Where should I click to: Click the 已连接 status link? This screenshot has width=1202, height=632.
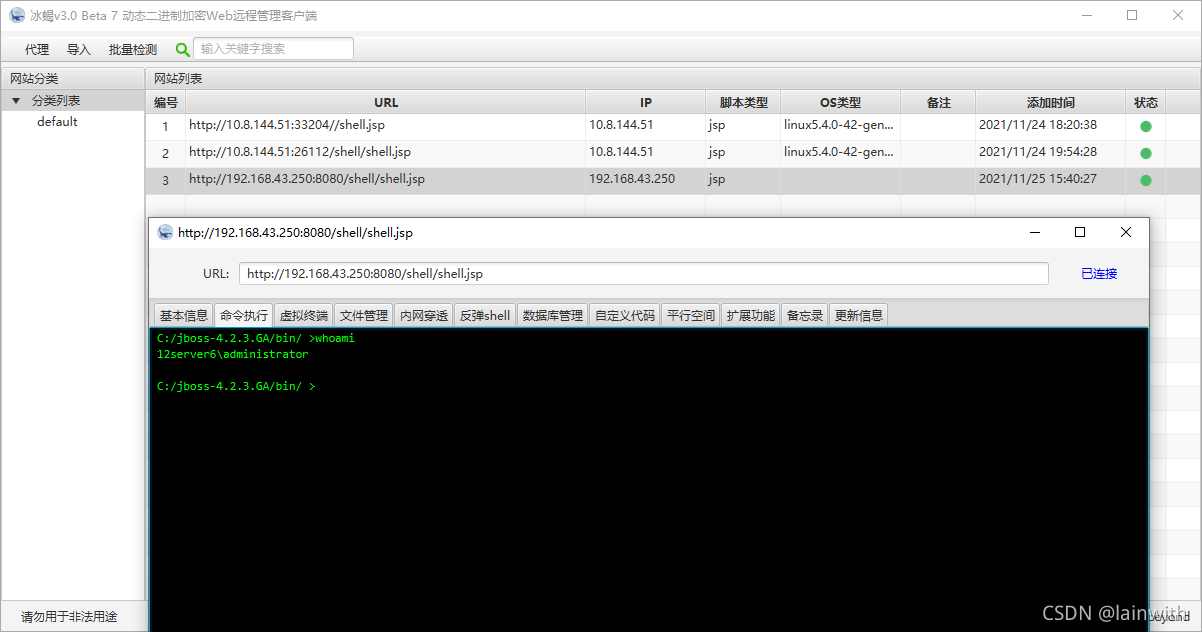[1099, 273]
